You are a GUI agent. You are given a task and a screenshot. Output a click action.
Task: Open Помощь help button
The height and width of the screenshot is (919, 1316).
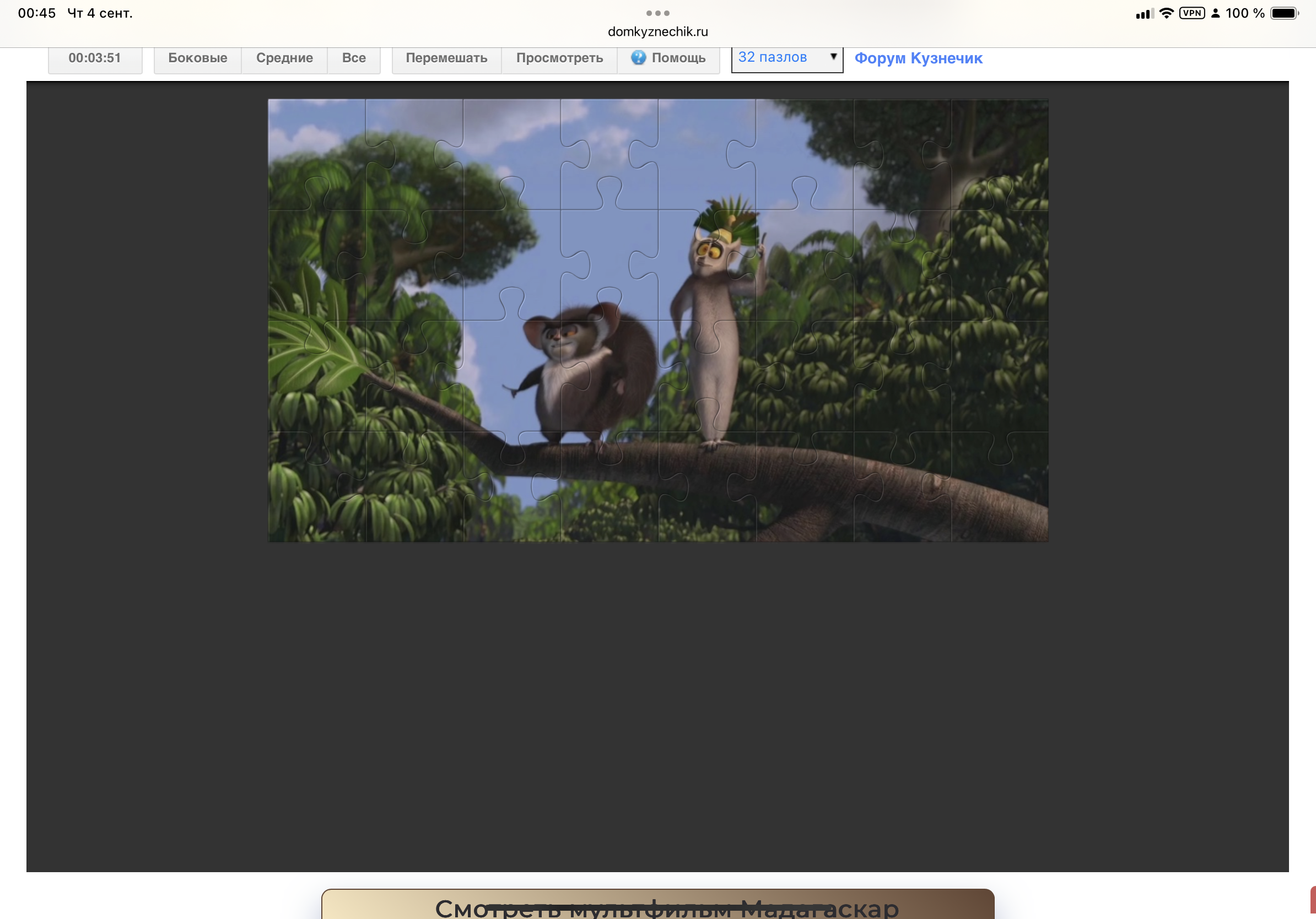(668, 58)
